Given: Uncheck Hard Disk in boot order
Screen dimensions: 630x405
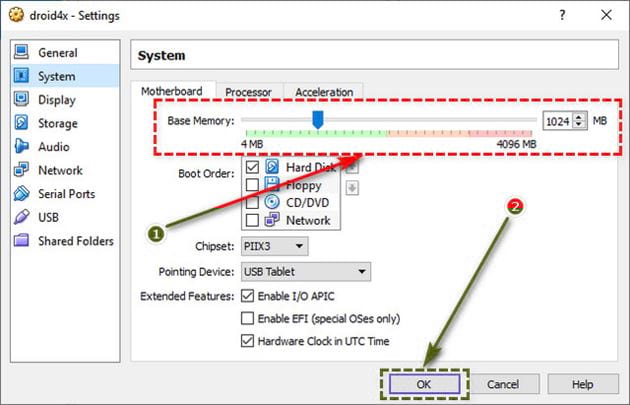Looking at the screenshot, I should point(252,167).
